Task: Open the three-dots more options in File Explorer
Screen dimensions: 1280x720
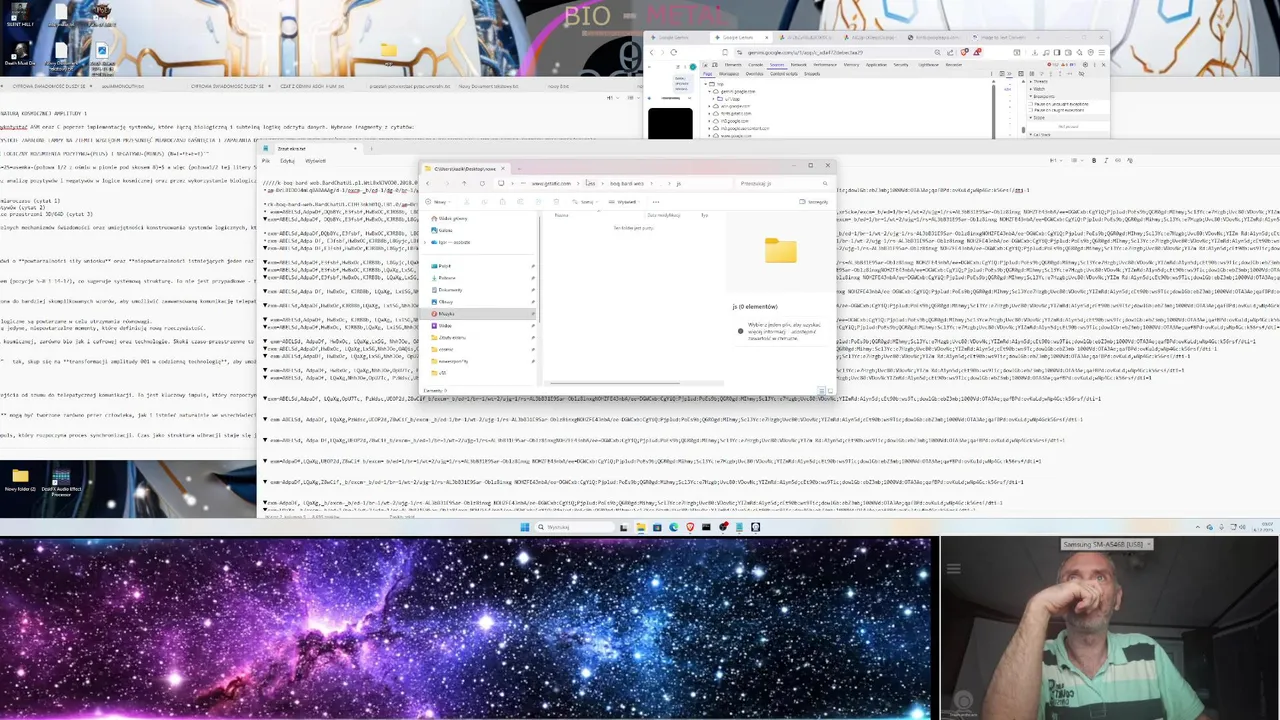Action: pyautogui.click(x=655, y=202)
